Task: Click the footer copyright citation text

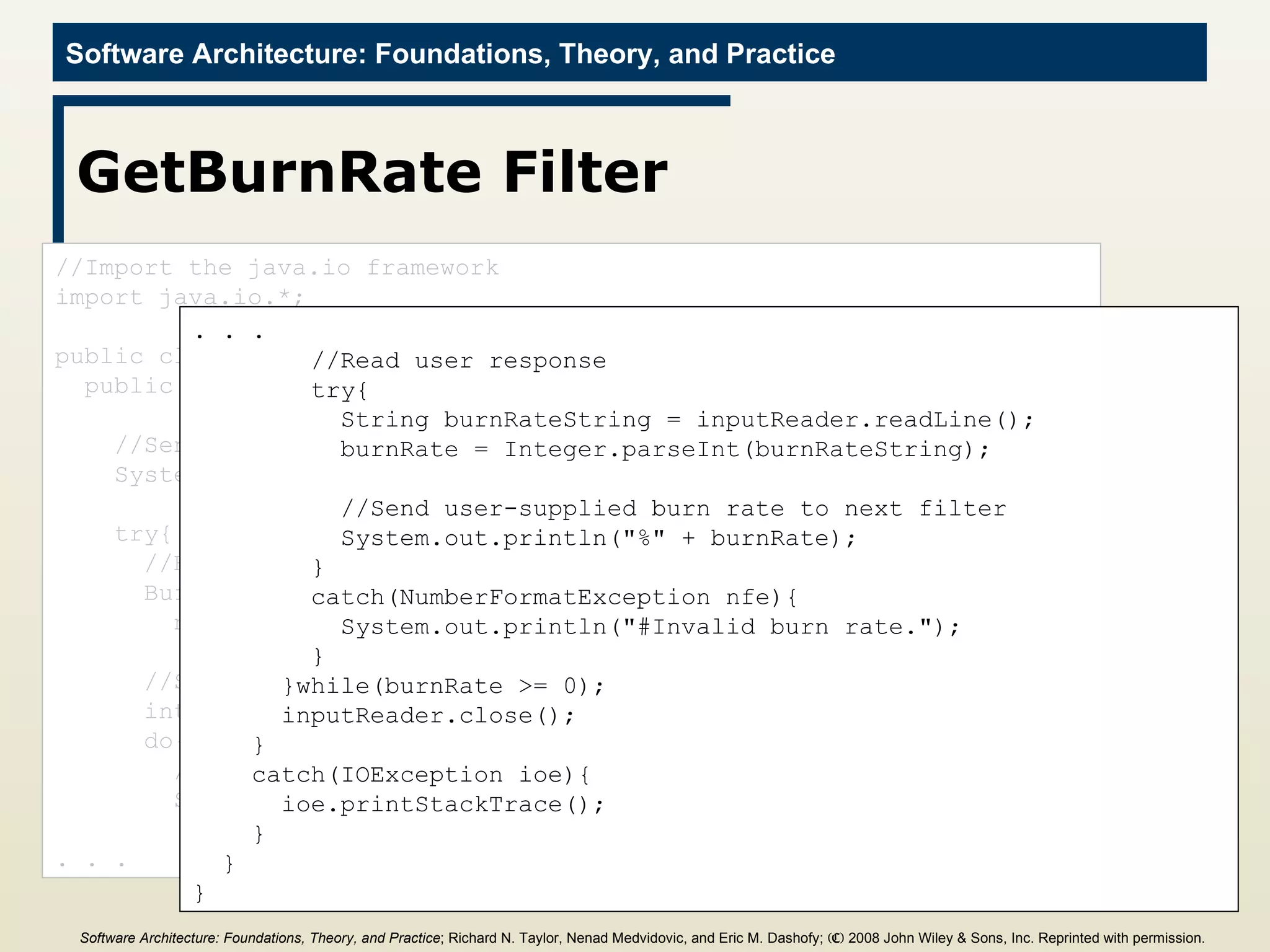Action: tap(642, 938)
